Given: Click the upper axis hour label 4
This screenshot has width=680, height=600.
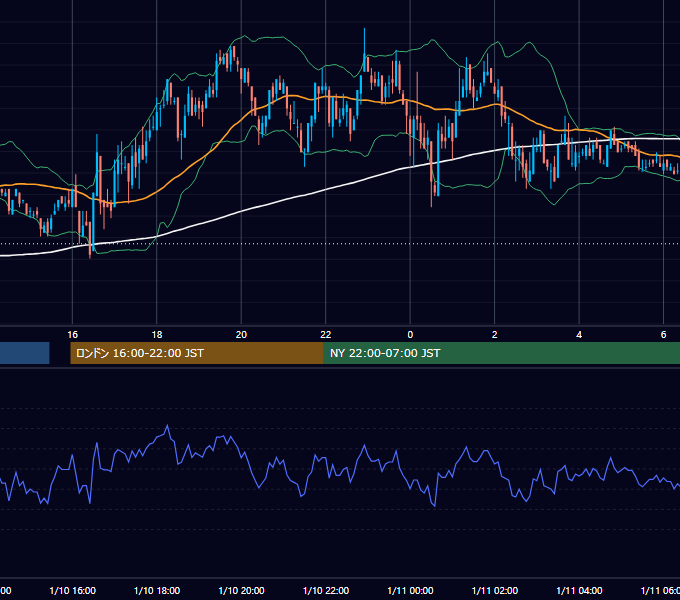Looking at the screenshot, I should [579, 335].
